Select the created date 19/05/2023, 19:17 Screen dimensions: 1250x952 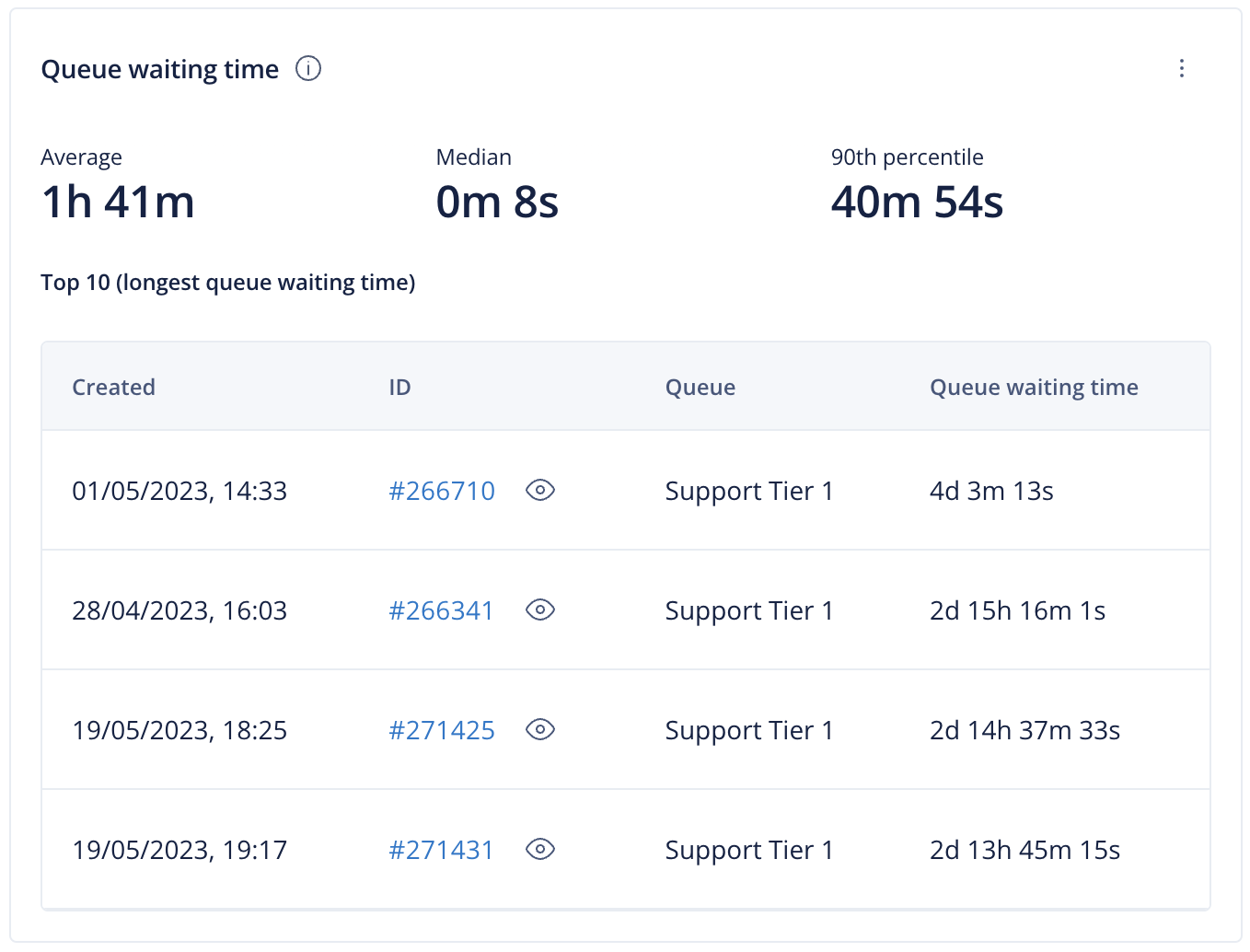tap(179, 851)
